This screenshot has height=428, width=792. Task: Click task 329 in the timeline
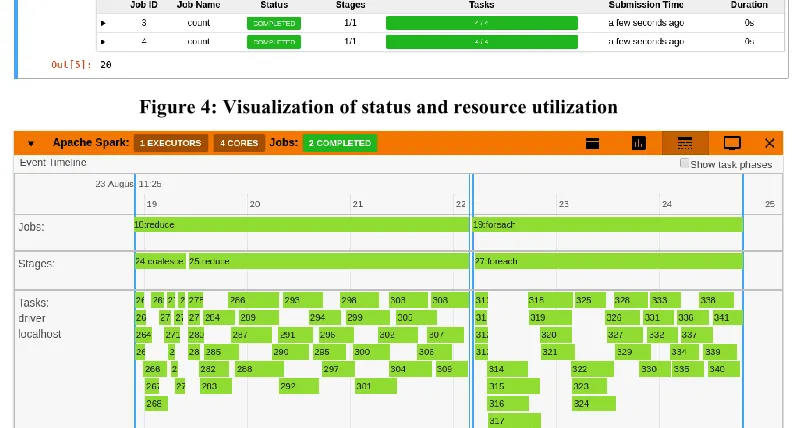point(632,352)
